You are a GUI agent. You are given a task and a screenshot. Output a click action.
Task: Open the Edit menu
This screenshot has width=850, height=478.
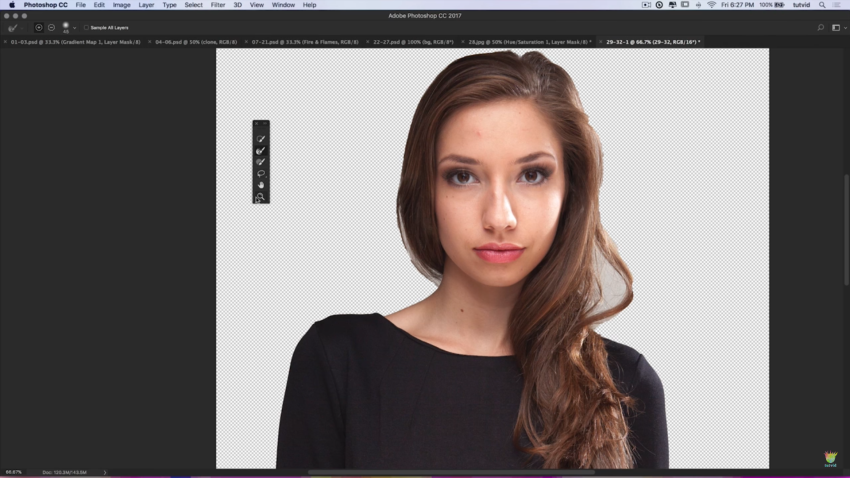(99, 5)
